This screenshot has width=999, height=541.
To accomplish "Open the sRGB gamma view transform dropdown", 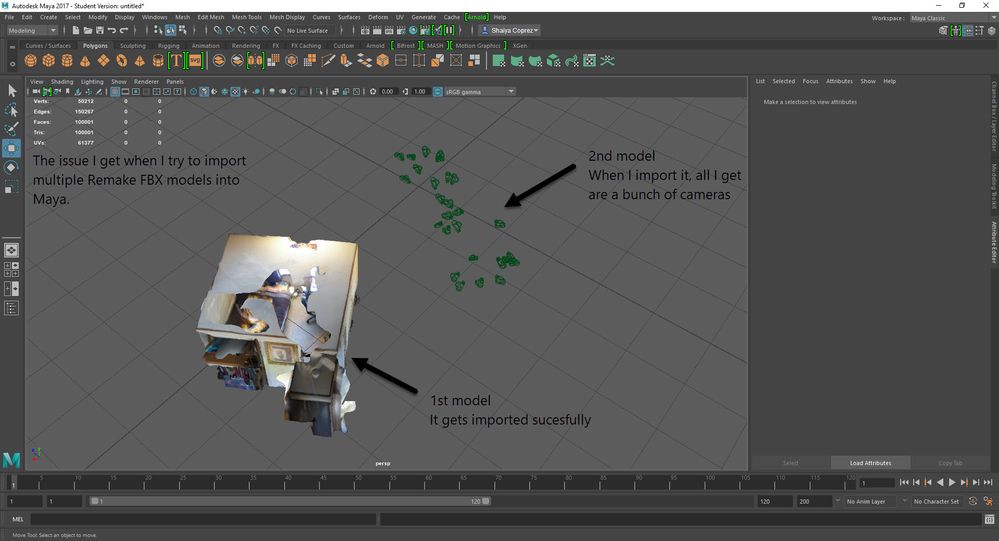I will (480, 92).
